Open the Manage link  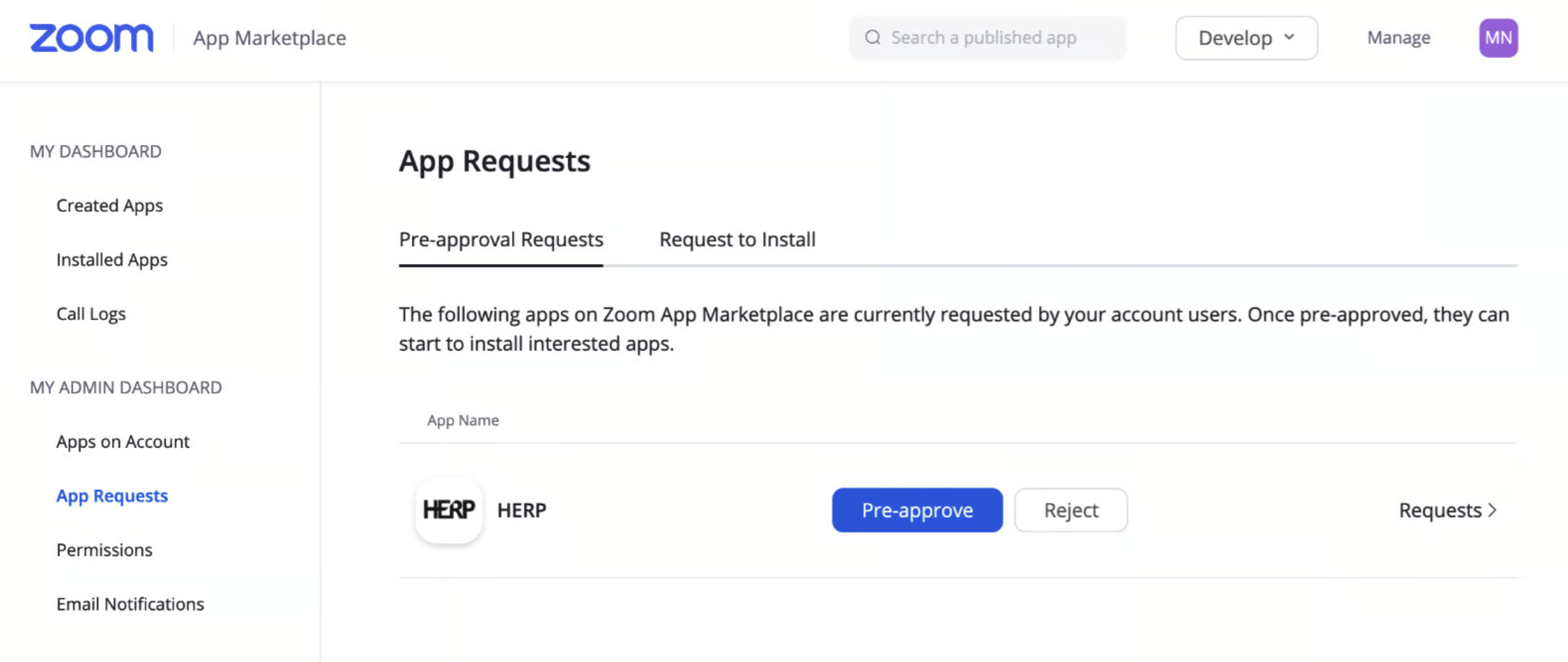pyautogui.click(x=1398, y=38)
